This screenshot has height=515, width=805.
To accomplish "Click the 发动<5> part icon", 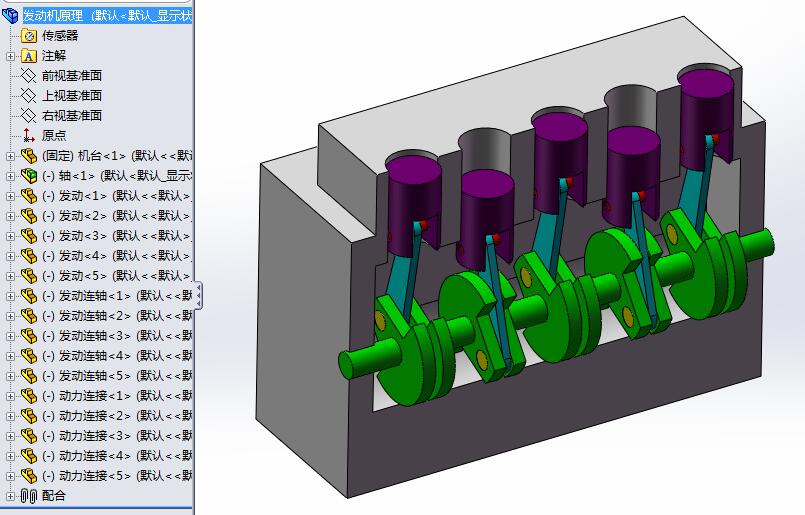I will [29, 276].
